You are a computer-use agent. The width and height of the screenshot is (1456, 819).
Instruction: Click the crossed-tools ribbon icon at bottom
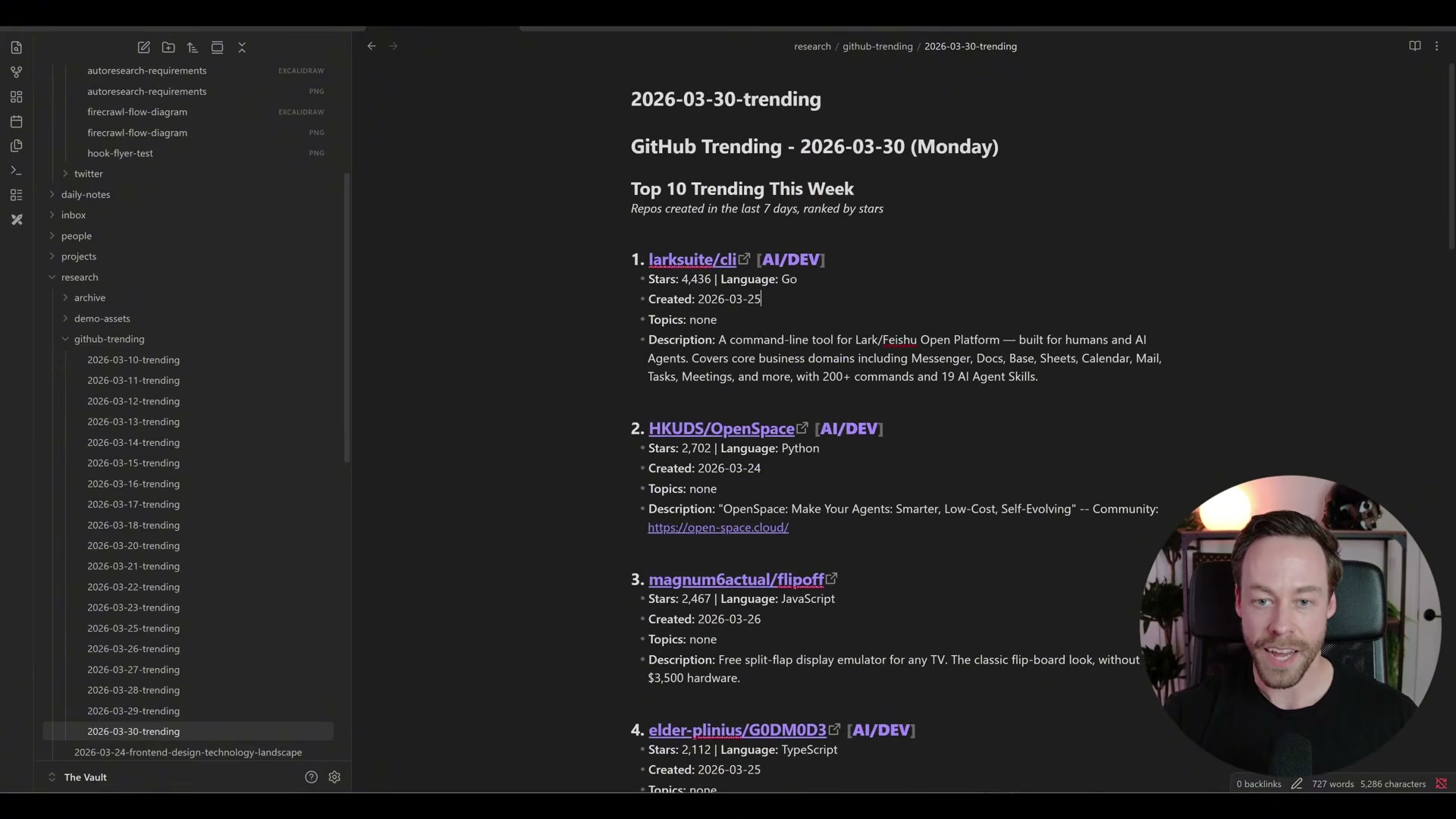(17, 220)
